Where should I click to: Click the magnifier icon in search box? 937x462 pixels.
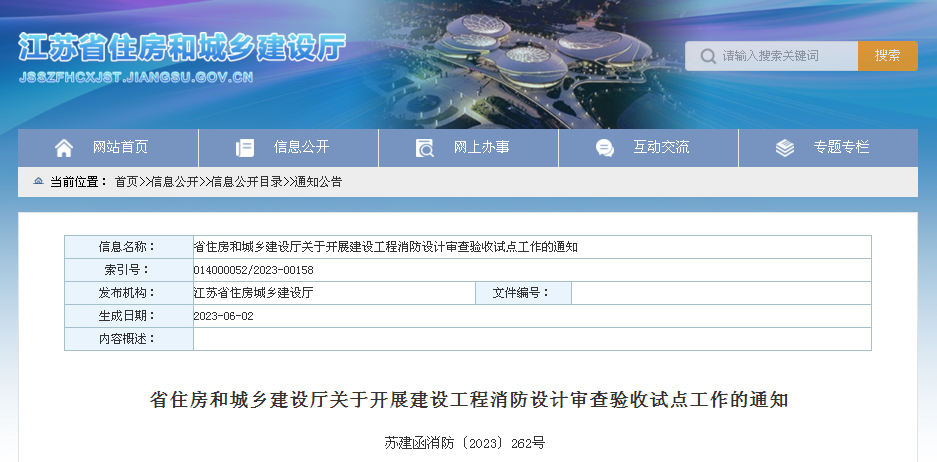click(708, 56)
